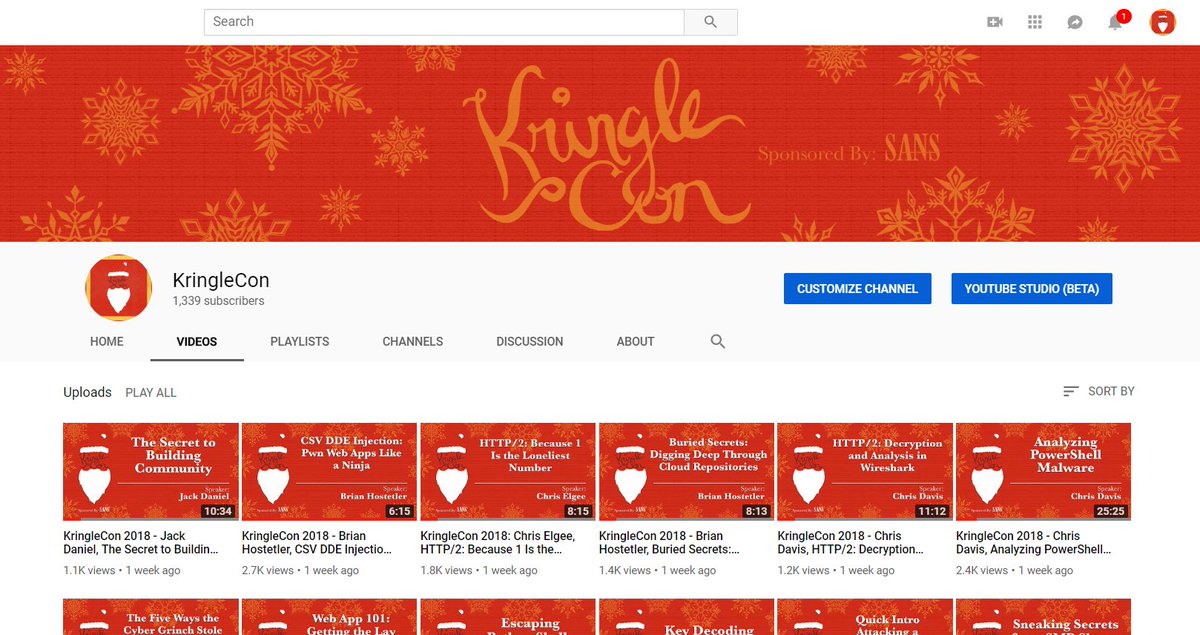Open the Escaping video thumbnail in second row
The height and width of the screenshot is (635, 1200).
pos(508,617)
